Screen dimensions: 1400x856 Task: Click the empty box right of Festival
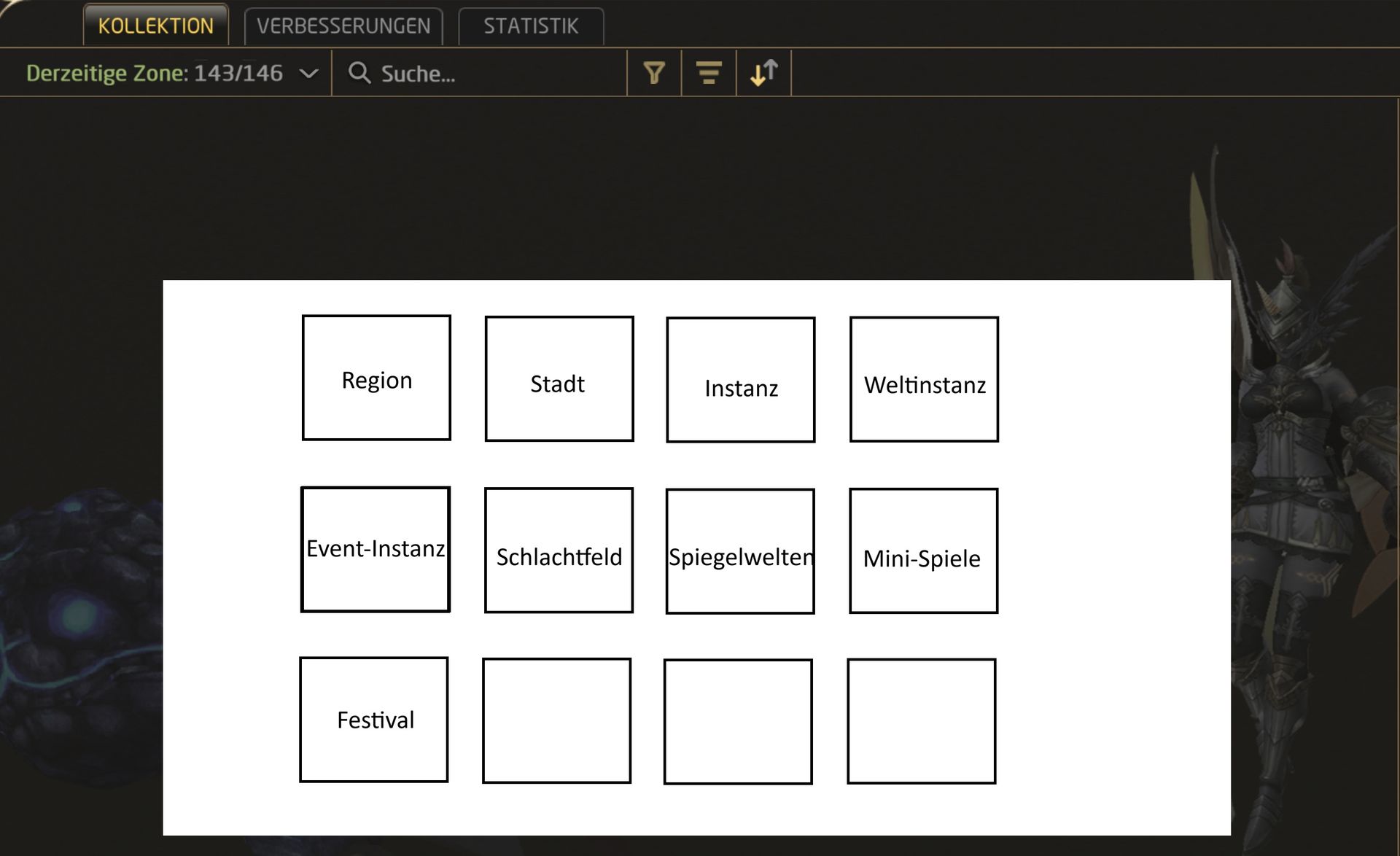pyautogui.click(x=556, y=721)
